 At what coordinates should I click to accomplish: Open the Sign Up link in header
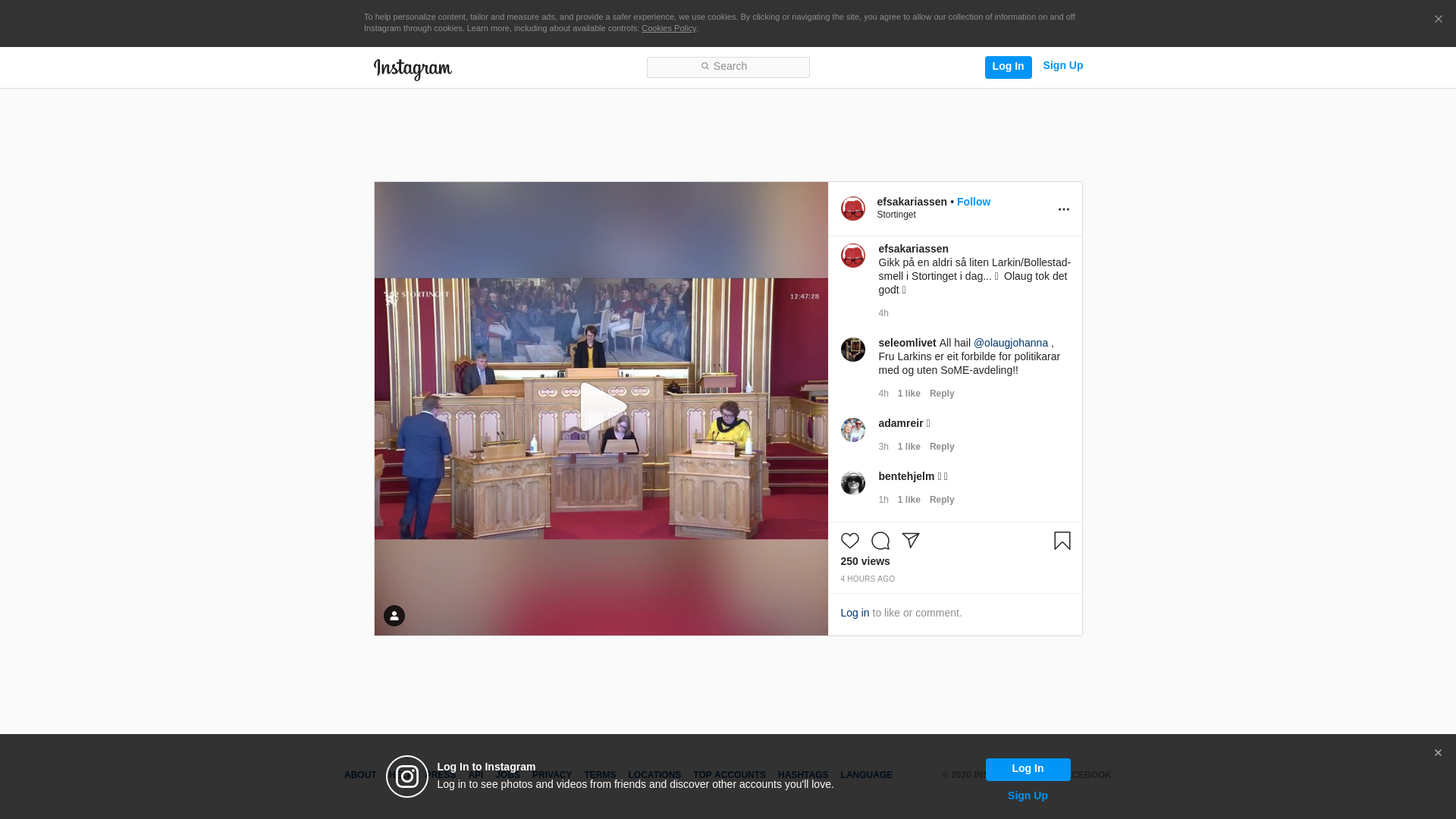(1062, 65)
